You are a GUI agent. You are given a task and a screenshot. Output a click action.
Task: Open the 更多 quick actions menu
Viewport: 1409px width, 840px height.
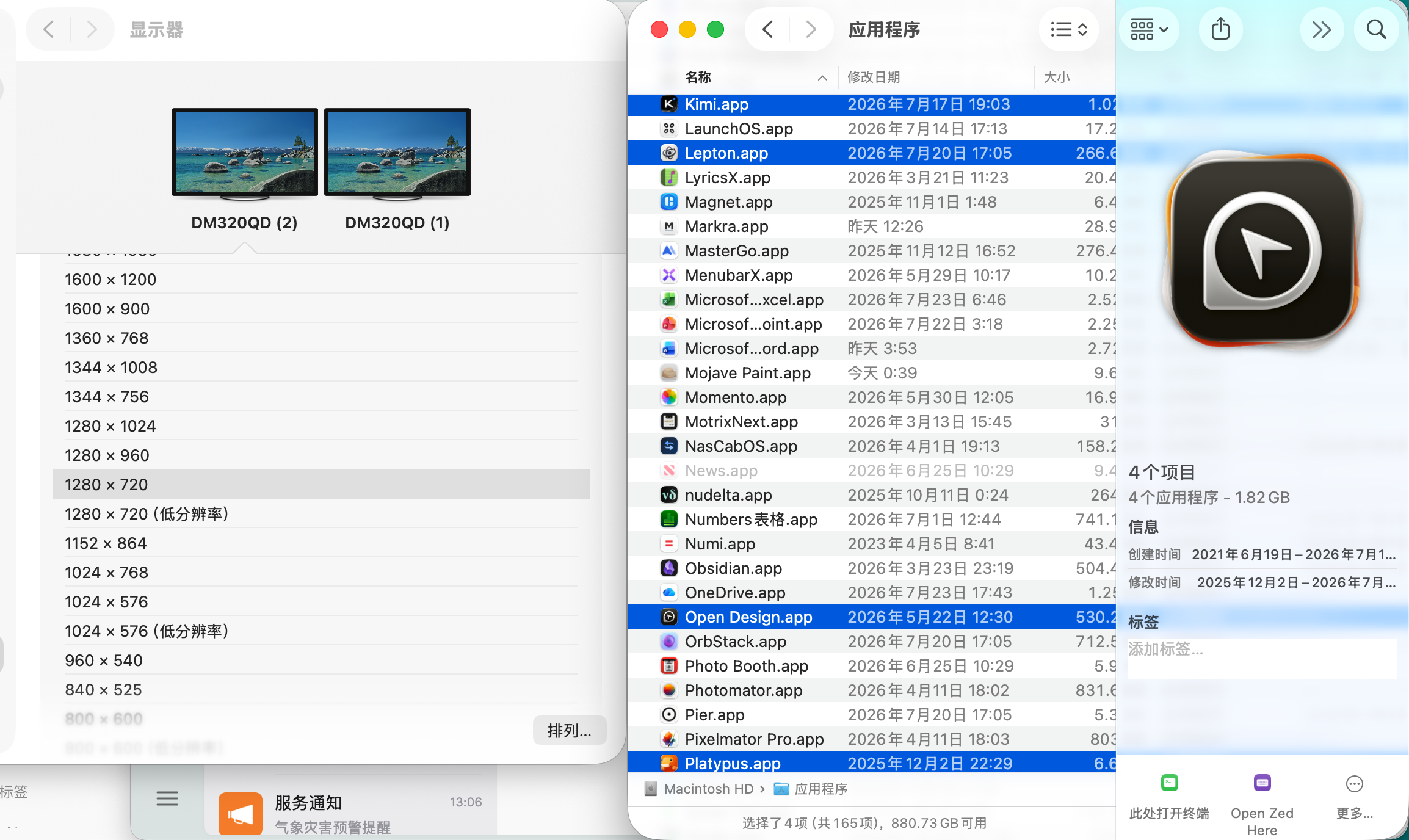(x=1355, y=797)
